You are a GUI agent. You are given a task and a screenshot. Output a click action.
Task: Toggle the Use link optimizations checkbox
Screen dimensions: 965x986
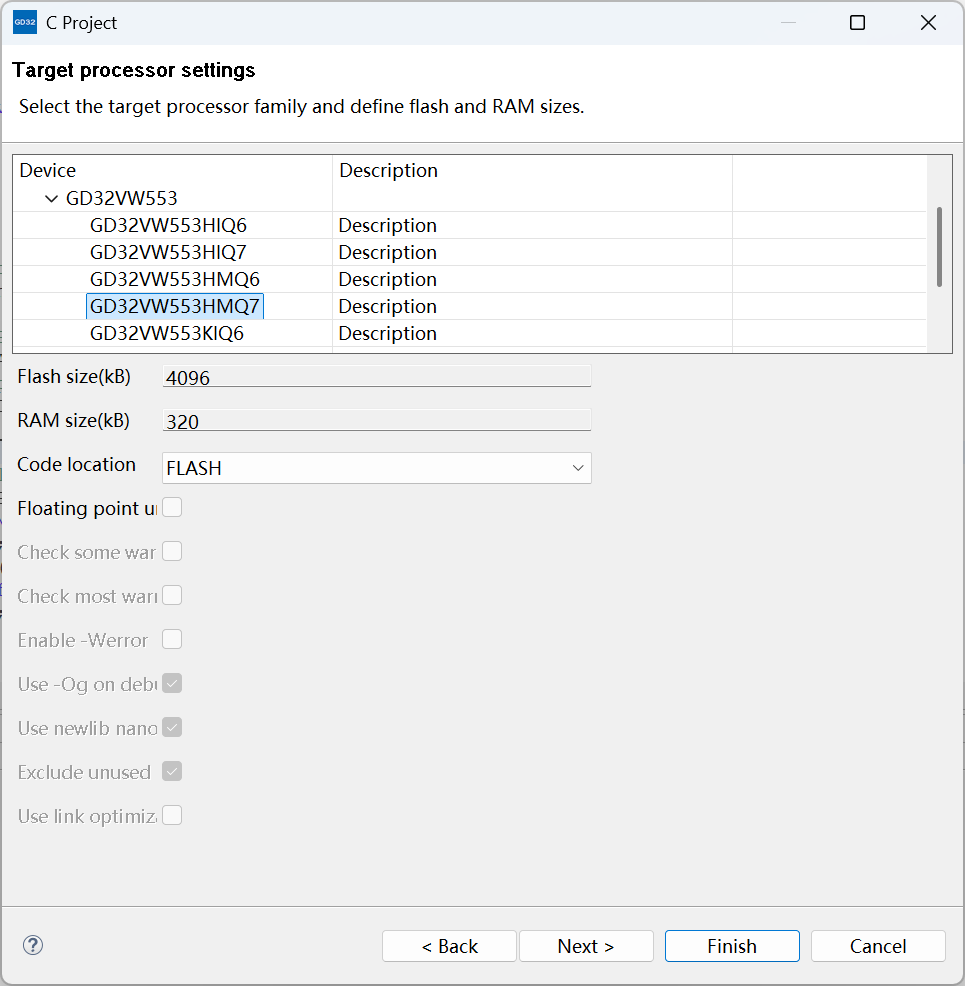pos(172,816)
